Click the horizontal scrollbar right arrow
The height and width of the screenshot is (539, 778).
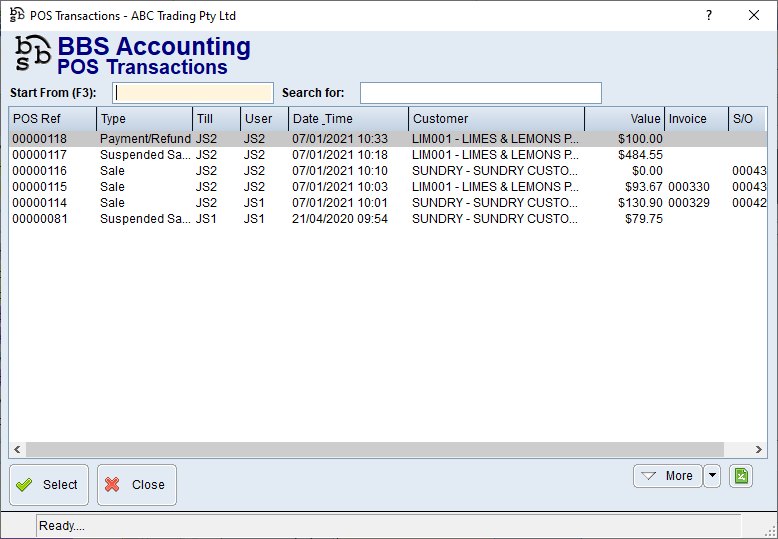click(759, 450)
